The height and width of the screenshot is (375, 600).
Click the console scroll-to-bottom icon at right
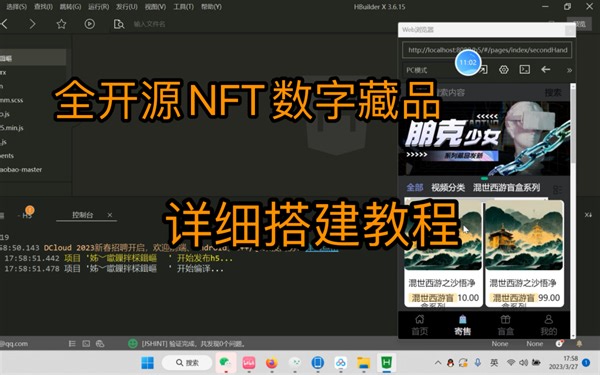click(x=588, y=215)
